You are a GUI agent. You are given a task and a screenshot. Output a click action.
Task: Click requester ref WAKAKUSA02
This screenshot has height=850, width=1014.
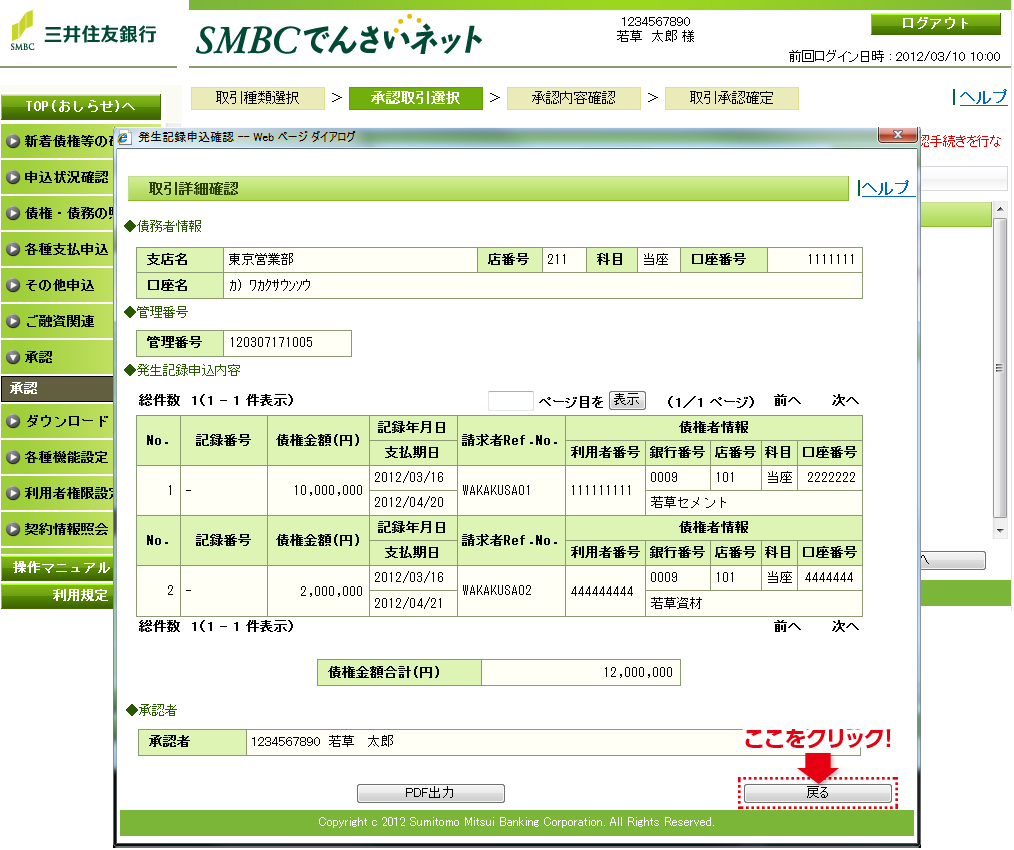coord(497,591)
